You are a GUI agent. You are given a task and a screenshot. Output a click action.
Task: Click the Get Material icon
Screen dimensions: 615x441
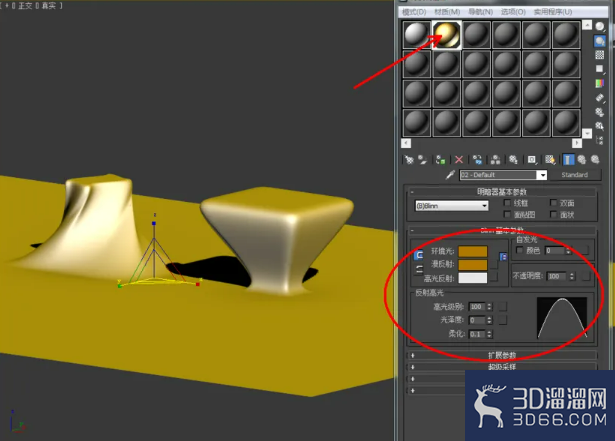tap(409, 160)
